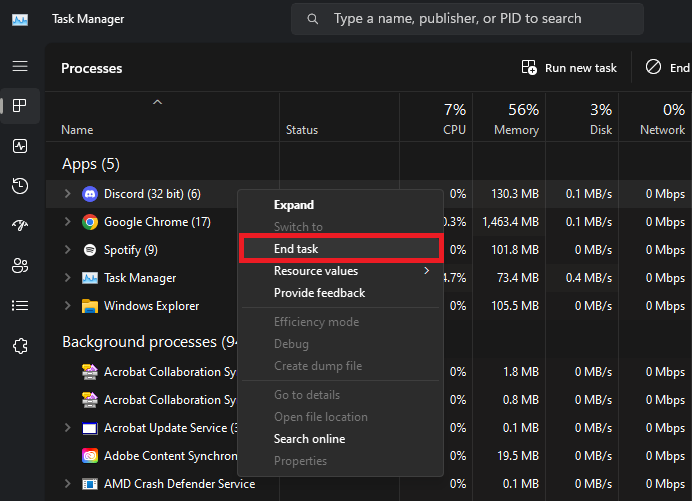Click the End task circle-slash toolbar icon
The width and height of the screenshot is (692, 501).
[653, 67]
